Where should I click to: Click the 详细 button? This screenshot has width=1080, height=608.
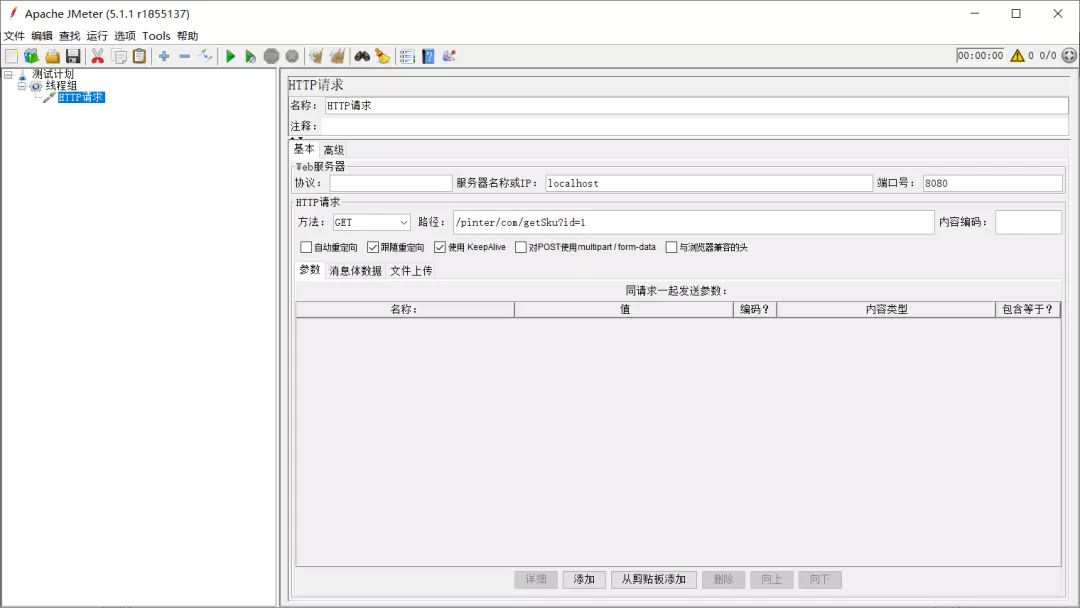(x=536, y=579)
